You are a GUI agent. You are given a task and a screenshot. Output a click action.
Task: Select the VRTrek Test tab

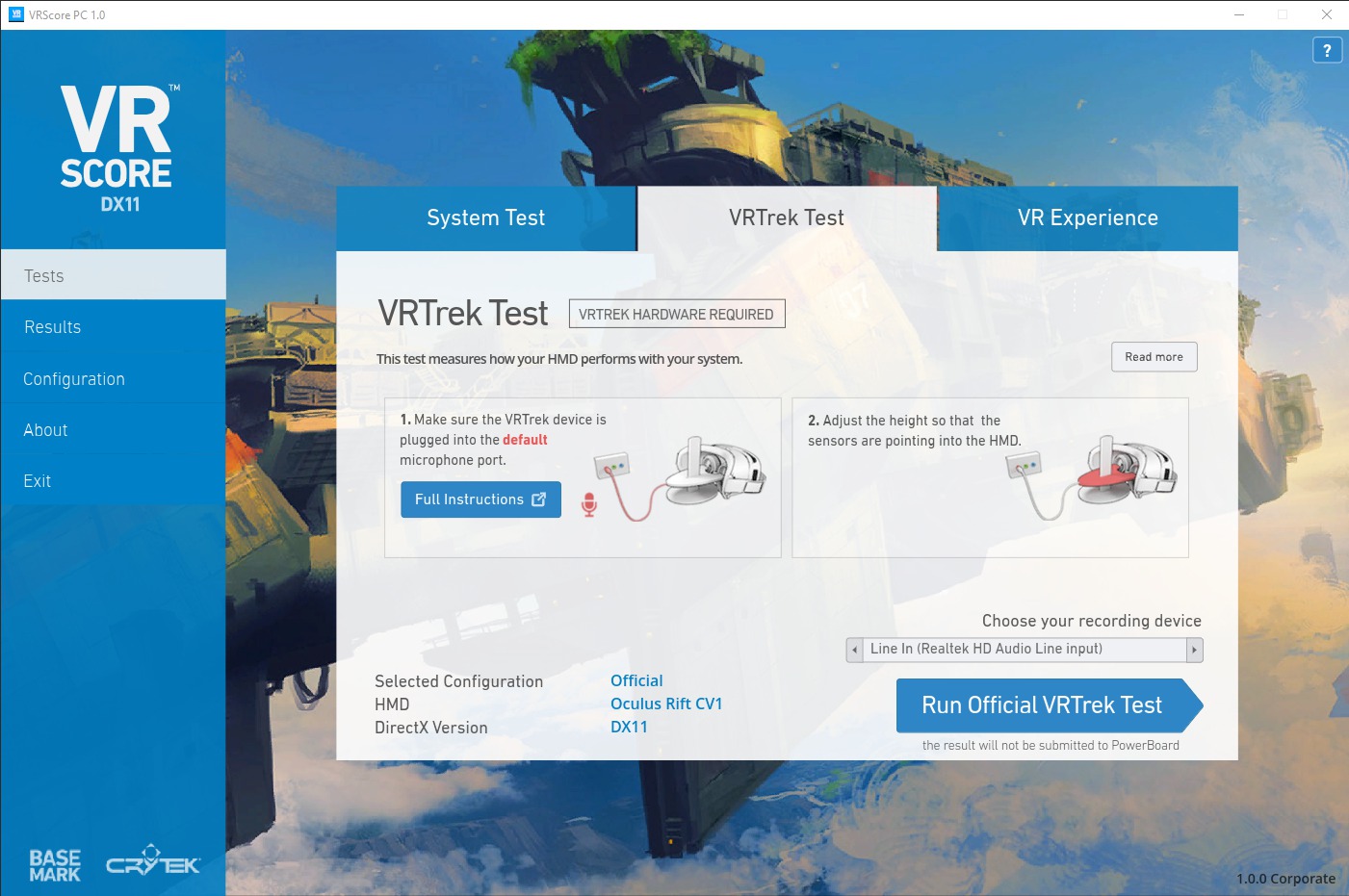[x=786, y=218]
